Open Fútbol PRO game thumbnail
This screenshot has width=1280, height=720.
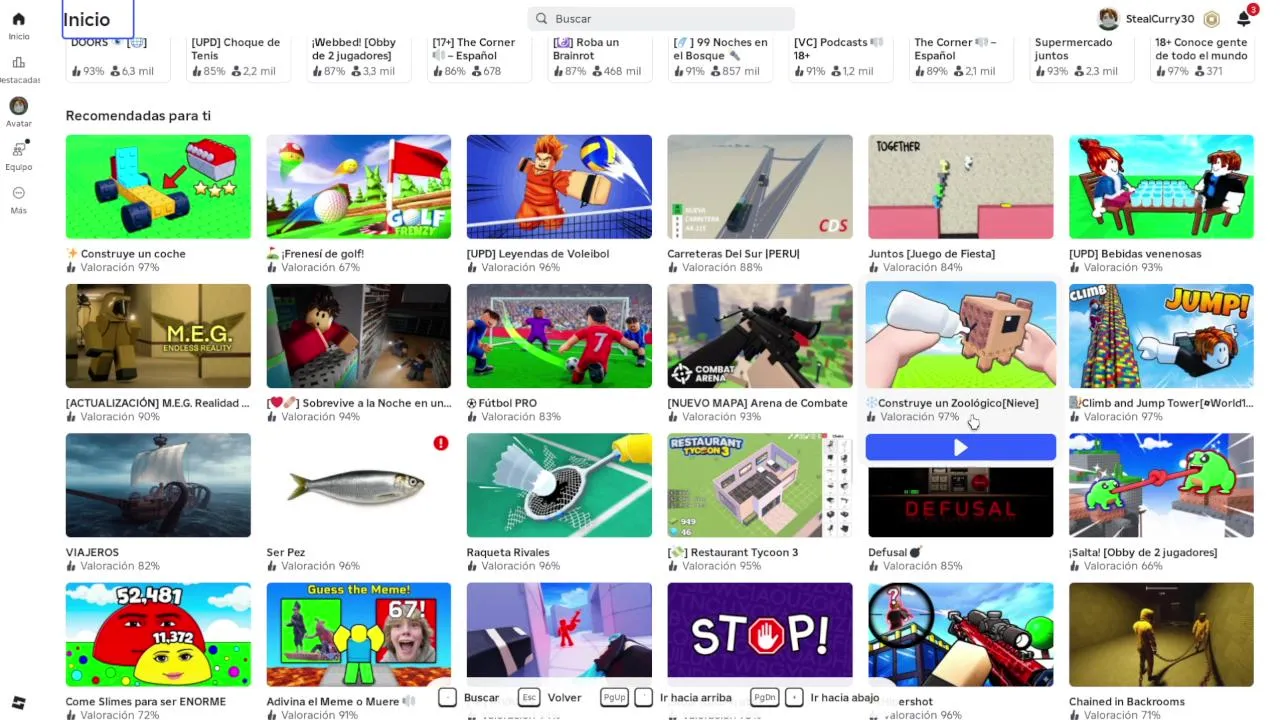point(559,336)
